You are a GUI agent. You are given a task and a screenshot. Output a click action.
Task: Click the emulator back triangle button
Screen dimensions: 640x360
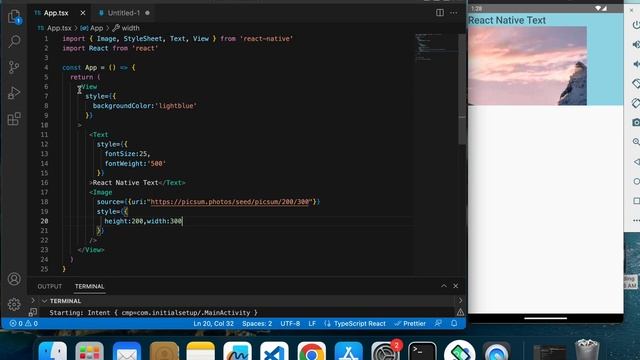[x=636, y=162]
